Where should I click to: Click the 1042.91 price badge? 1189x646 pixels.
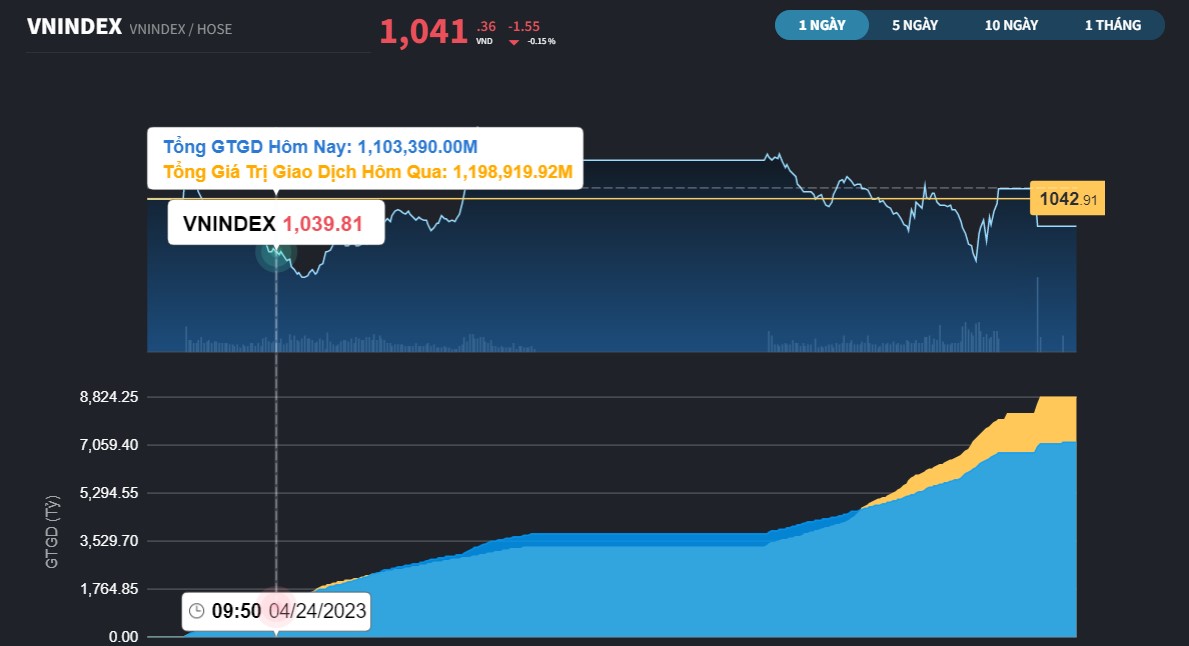[1066, 199]
